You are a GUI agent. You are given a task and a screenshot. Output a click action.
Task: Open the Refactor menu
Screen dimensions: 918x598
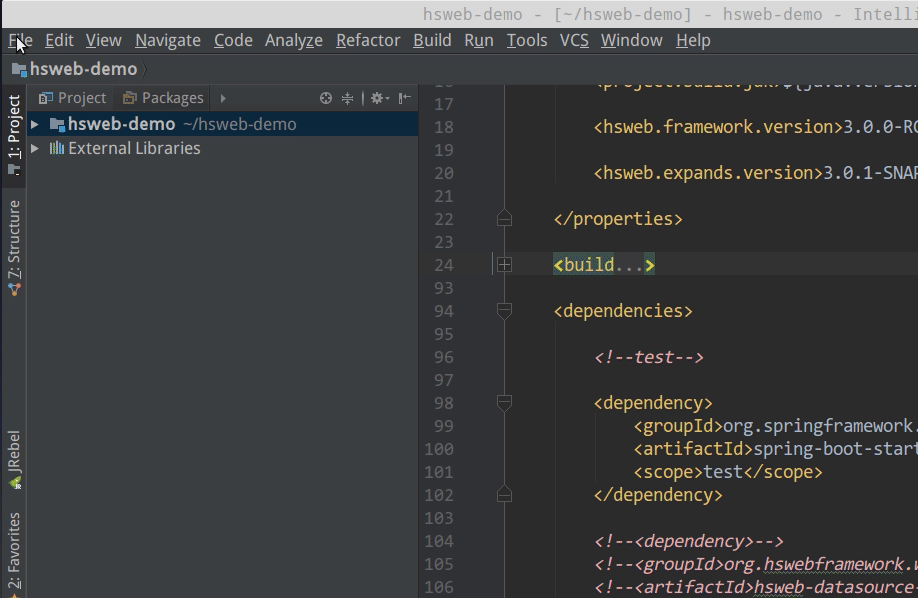(x=368, y=40)
